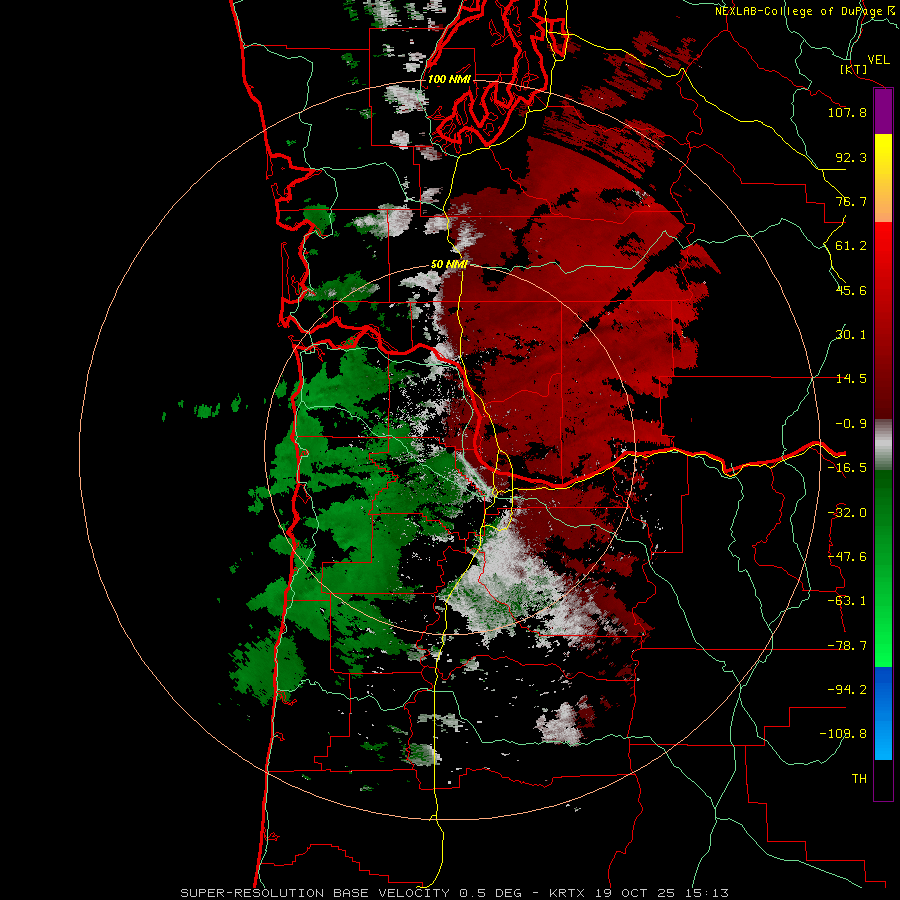Viewport: 900px width, 900px height.
Task: Click the purple segment of the color bar
Action: coord(883,112)
